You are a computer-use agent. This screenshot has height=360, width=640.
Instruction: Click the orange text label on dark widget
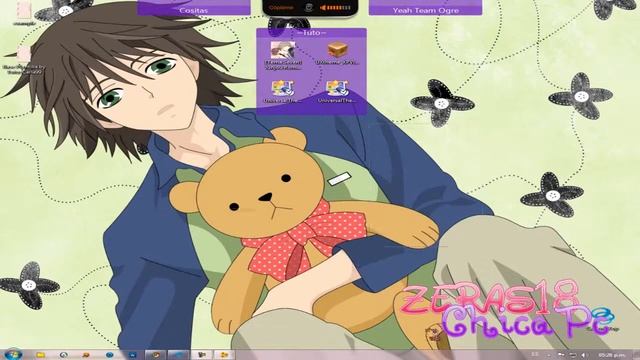(281, 8)
